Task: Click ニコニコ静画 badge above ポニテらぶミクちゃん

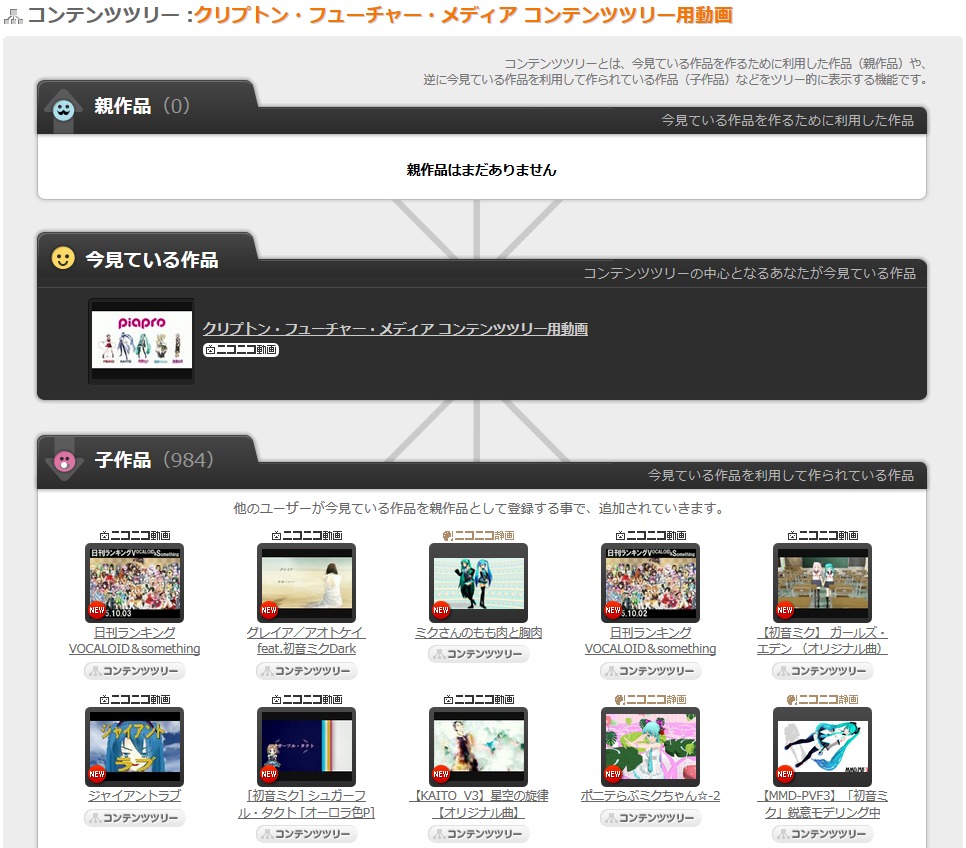Action: point(650,699)
